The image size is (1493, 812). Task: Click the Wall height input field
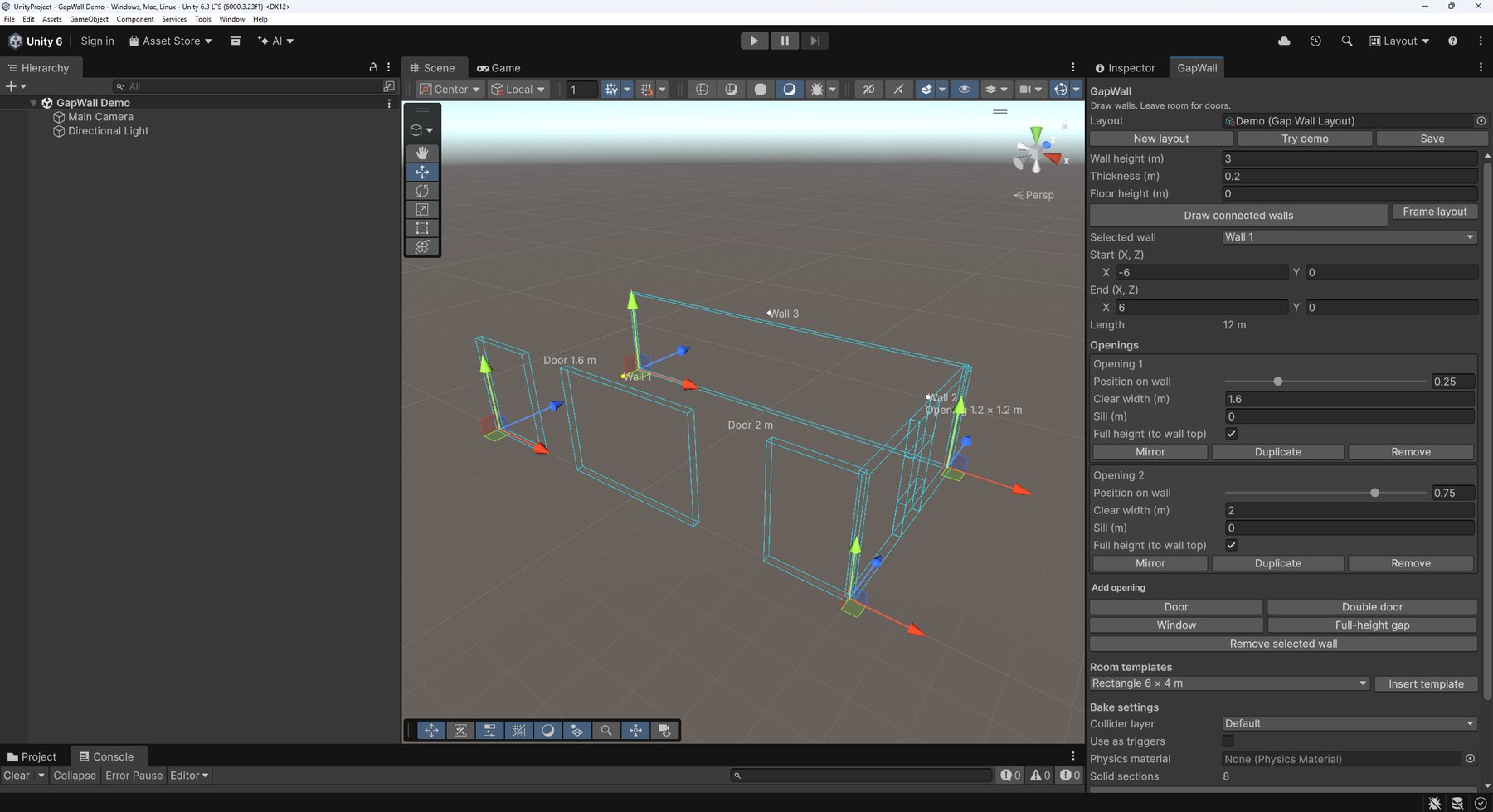pyautogui.click(x=1350, y=158)
